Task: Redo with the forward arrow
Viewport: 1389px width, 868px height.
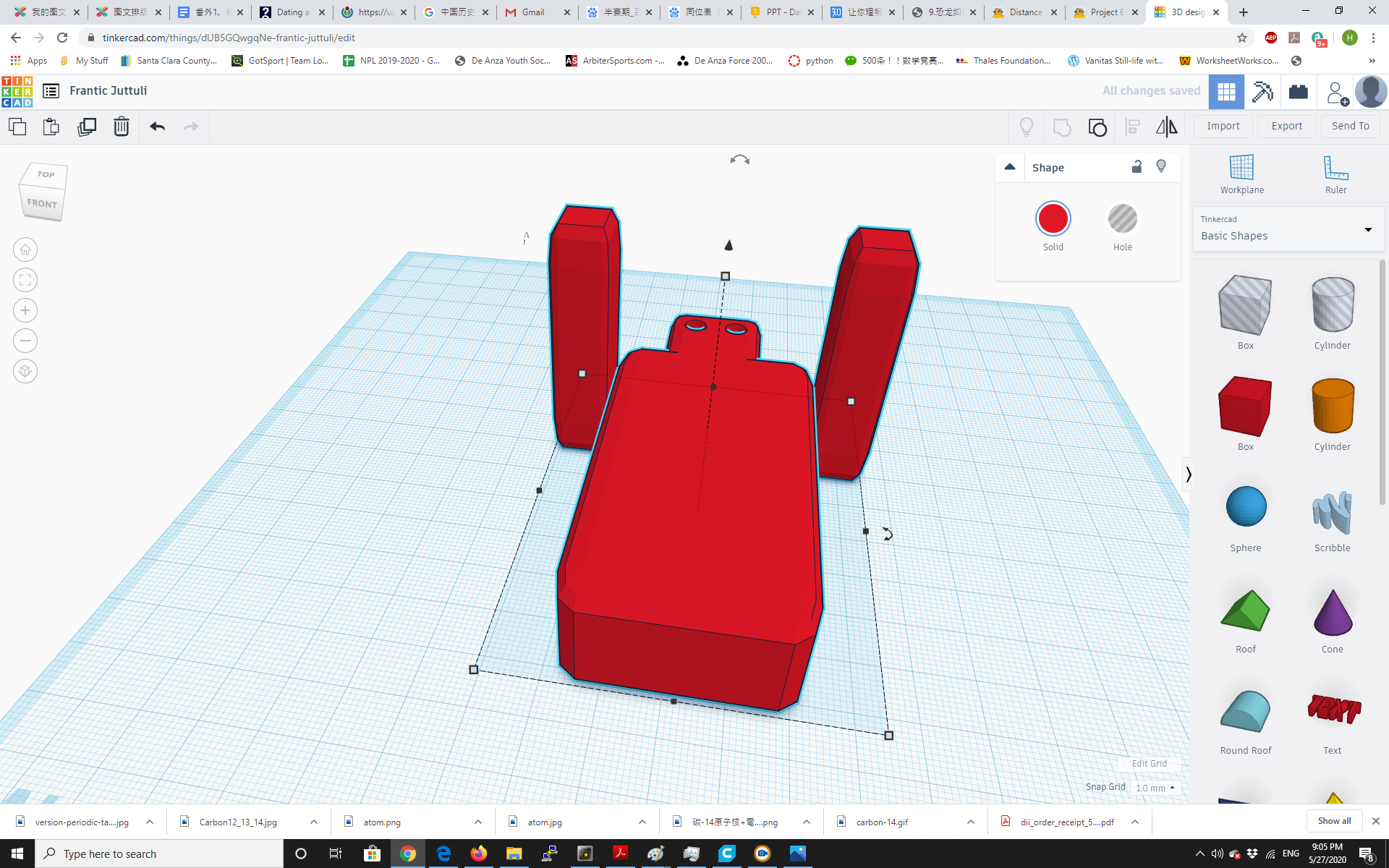Action: pos(191,127)
